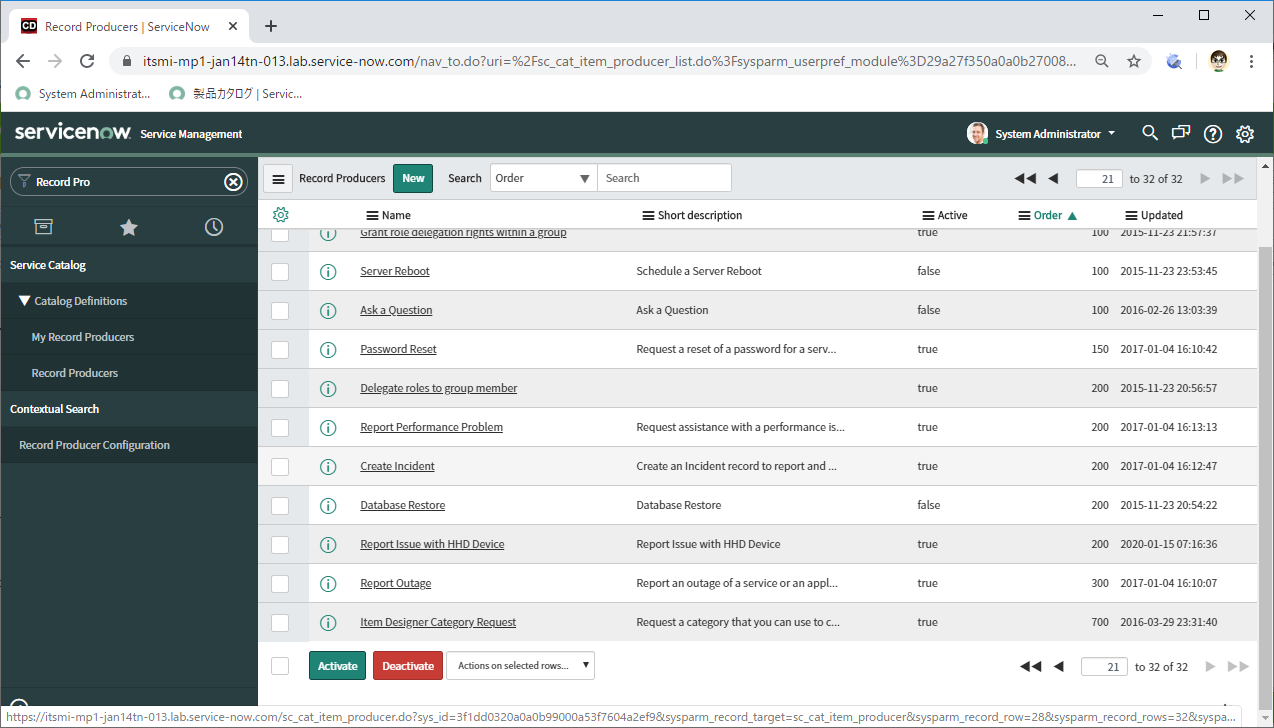Open Updated column header menu
This screenshot has height=728, width=1274.
1132,215
